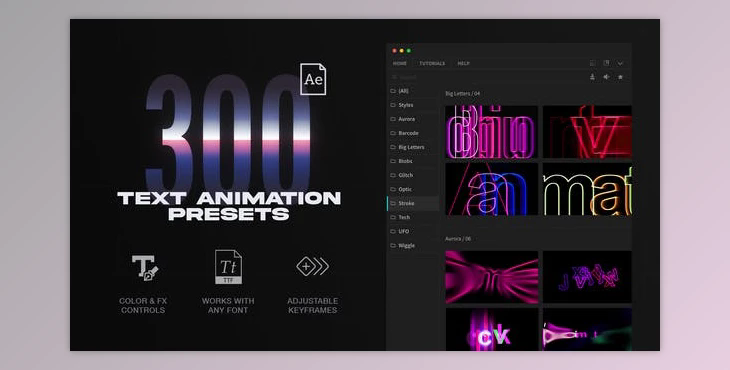Minimize the panel with the yellow button

coord(401,51)
